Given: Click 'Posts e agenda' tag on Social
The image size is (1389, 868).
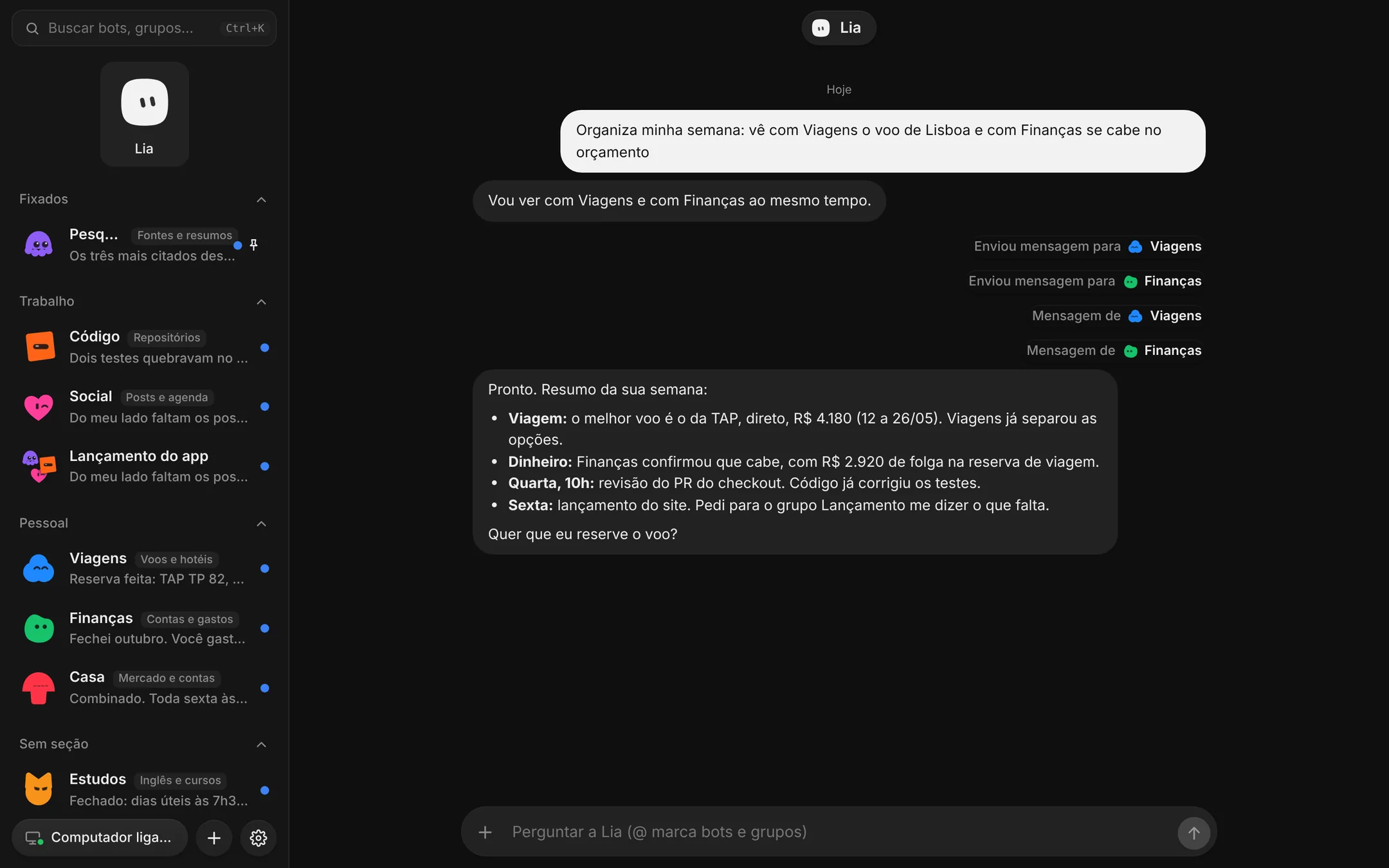Looking at the screenshot, I should (x=167, y=397).
